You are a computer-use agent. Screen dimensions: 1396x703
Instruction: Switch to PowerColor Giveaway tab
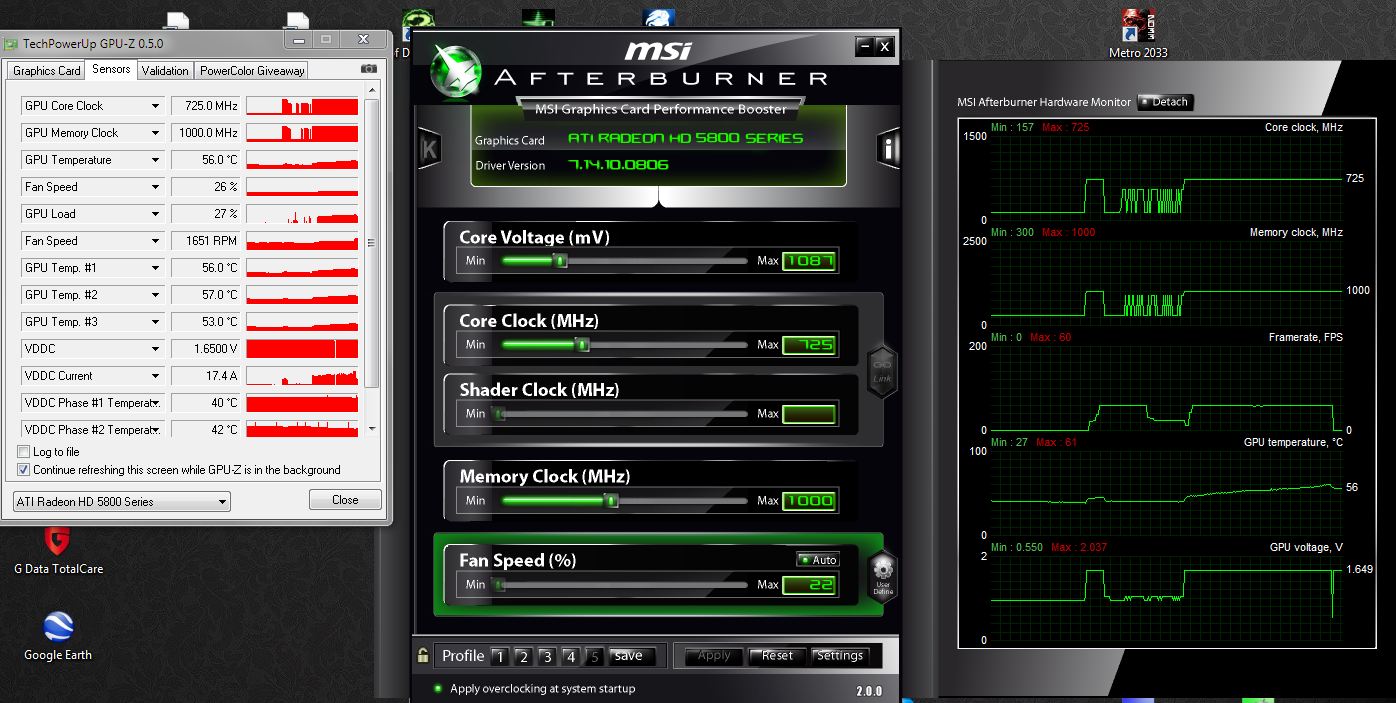coord(252,71)
